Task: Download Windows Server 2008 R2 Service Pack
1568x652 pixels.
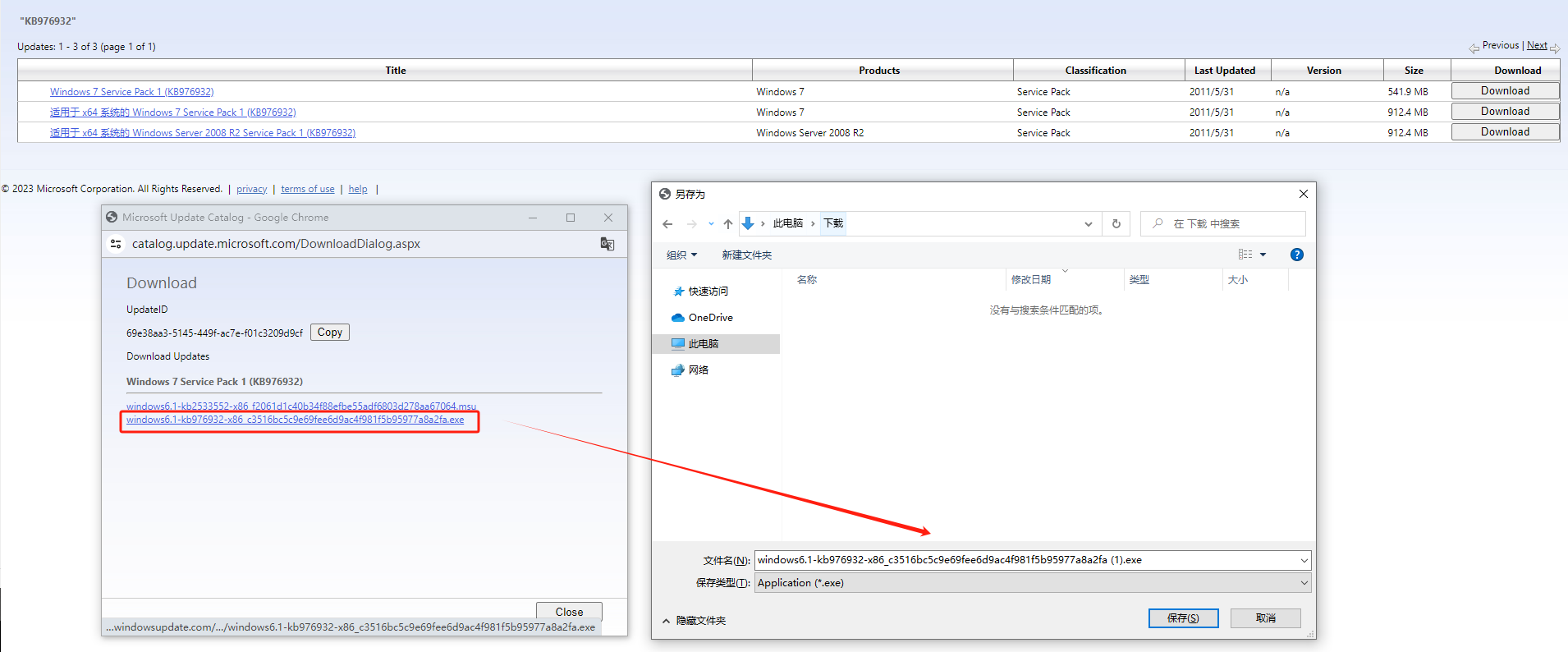Action: [1504, 132]
